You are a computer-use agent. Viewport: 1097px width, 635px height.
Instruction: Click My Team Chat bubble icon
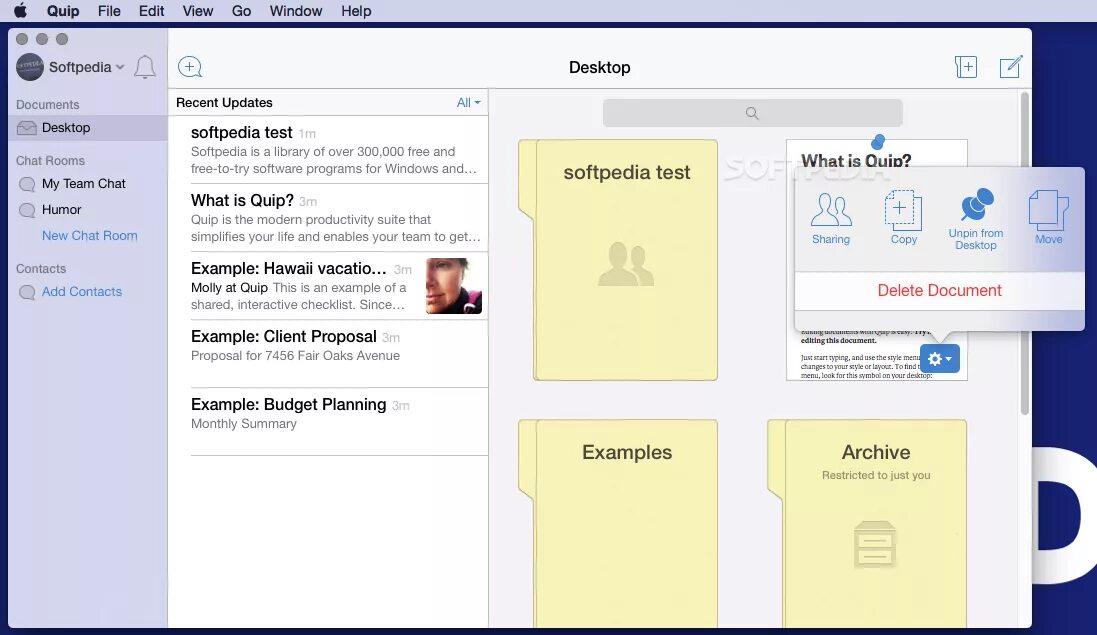click(x=27, y=185)
